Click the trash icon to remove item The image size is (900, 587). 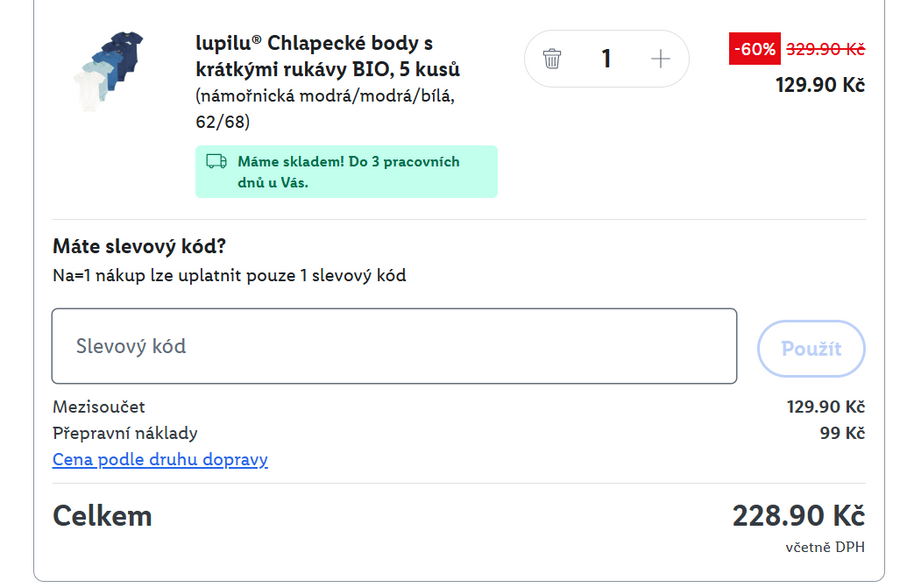coord(552,59)
